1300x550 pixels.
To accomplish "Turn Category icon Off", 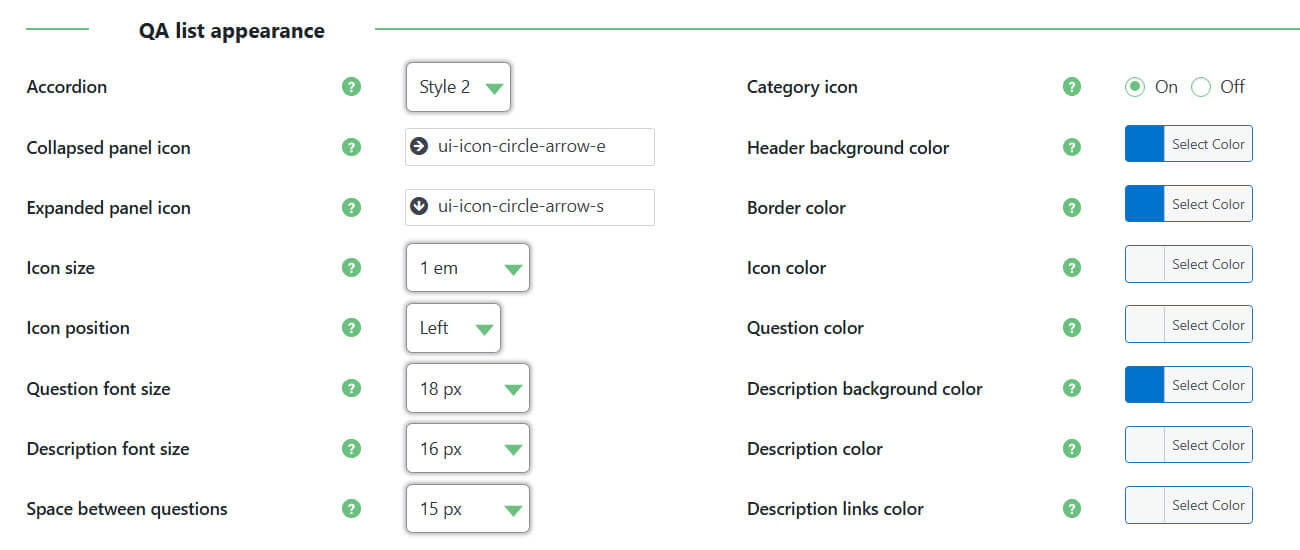I will pyautogui.click(x=1201, y=87).
